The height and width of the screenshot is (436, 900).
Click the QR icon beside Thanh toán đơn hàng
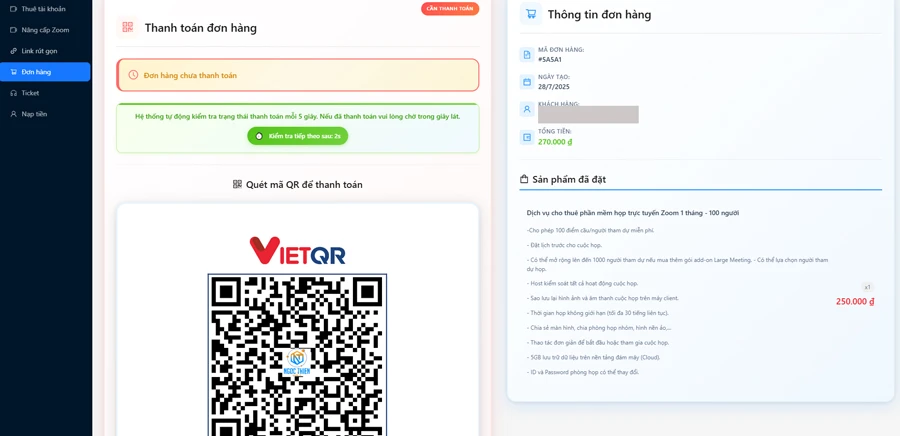127,27
